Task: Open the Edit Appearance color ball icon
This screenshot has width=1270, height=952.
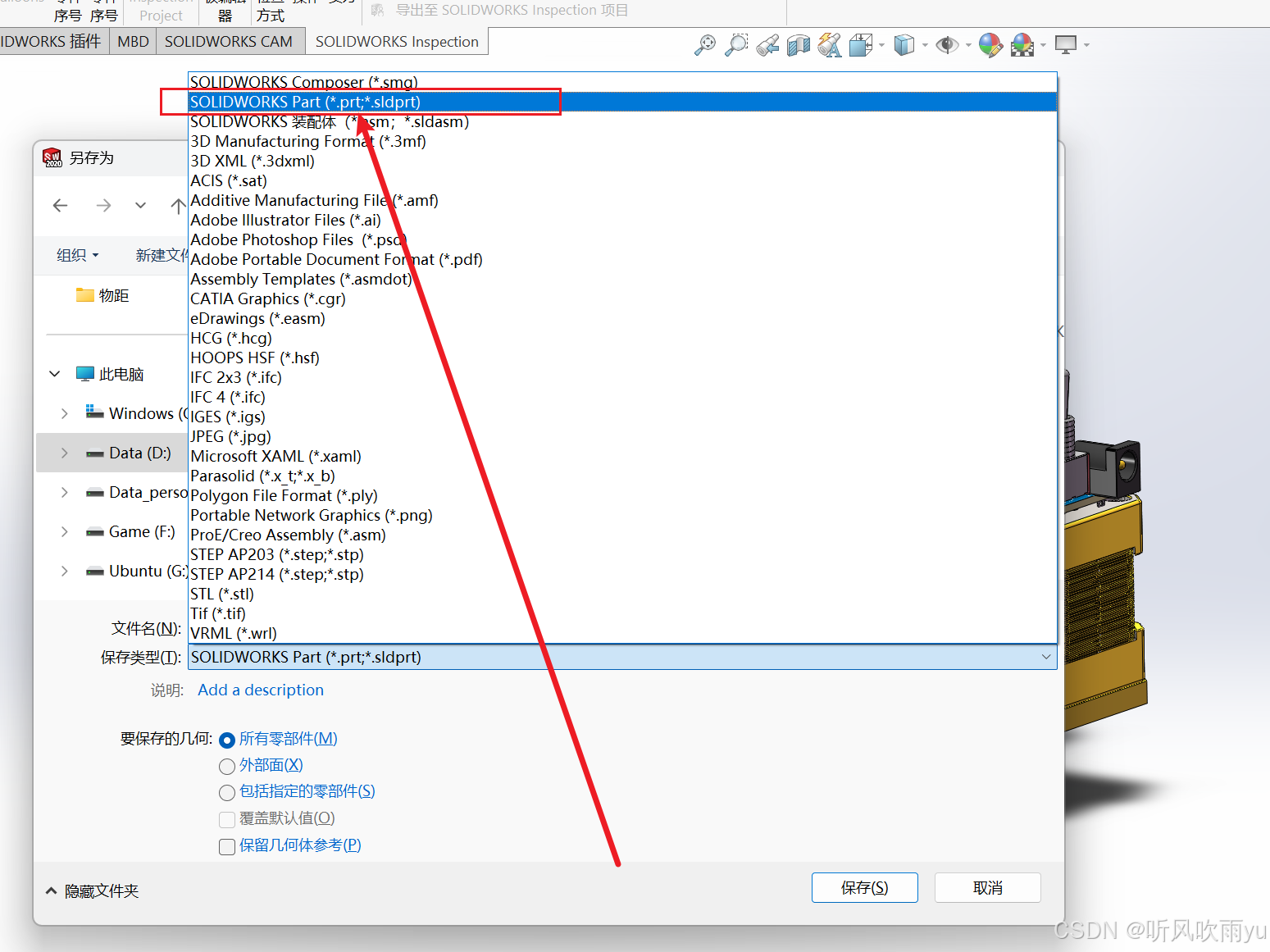Action: coord(990,45)
